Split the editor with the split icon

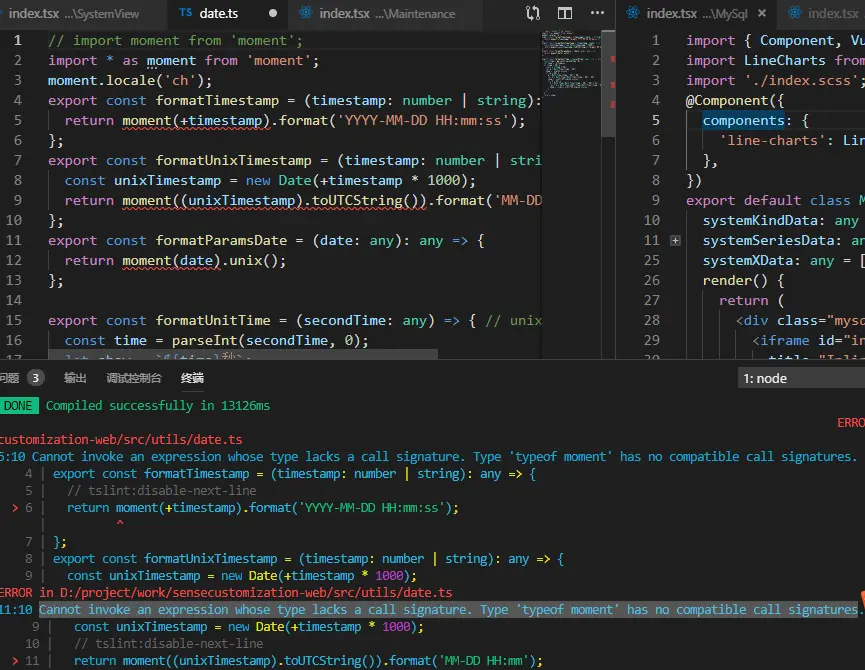click(564, 13)
